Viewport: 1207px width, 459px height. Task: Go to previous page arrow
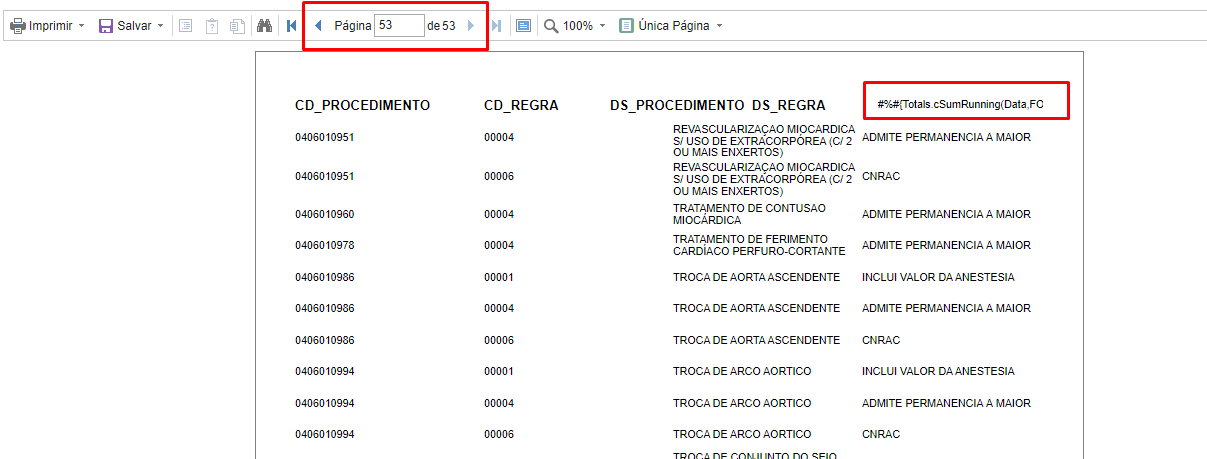coord(318,26)
